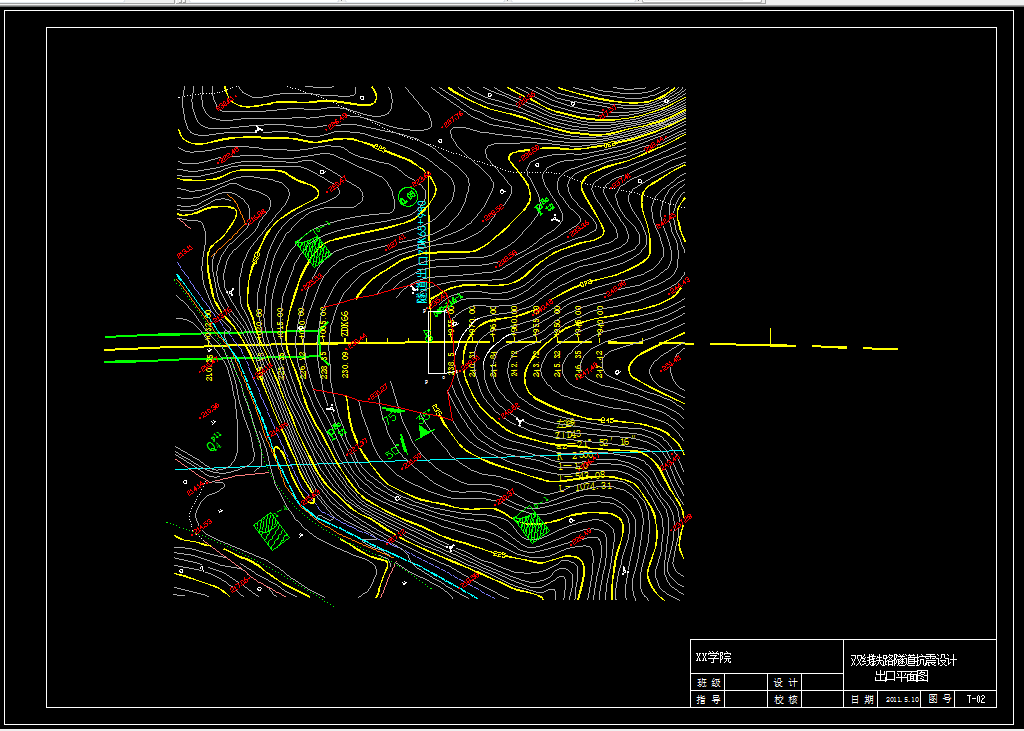Screen dimensions: 1024x731
Task: Click the 'ZTD43' curve label
Action: (568, 434)
